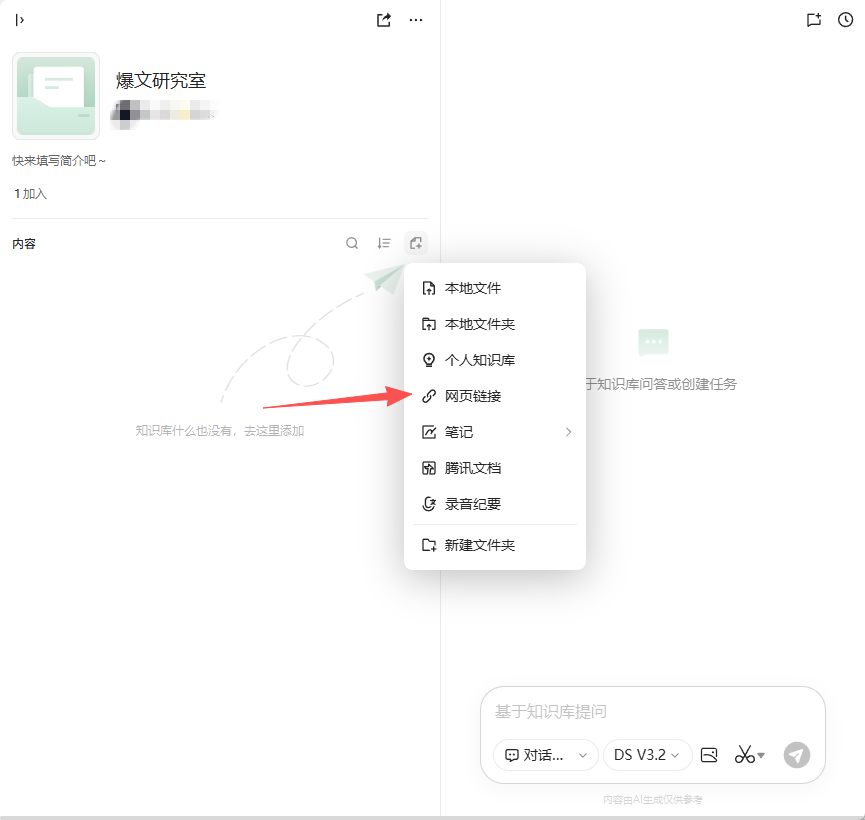Expand the 笔记 submenu
The image size is (865, 820).
pyautogui.click(x=495, y=432)
